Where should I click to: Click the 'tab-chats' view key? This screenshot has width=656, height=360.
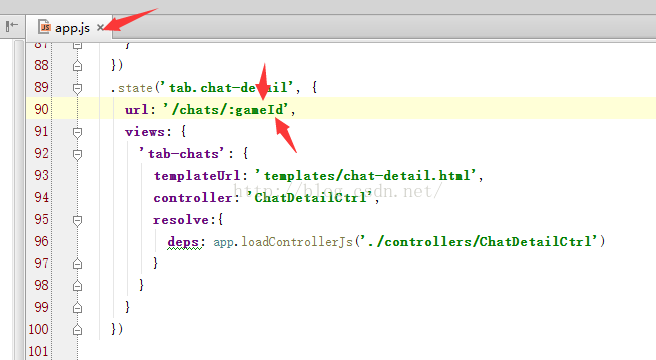[182, 154]
